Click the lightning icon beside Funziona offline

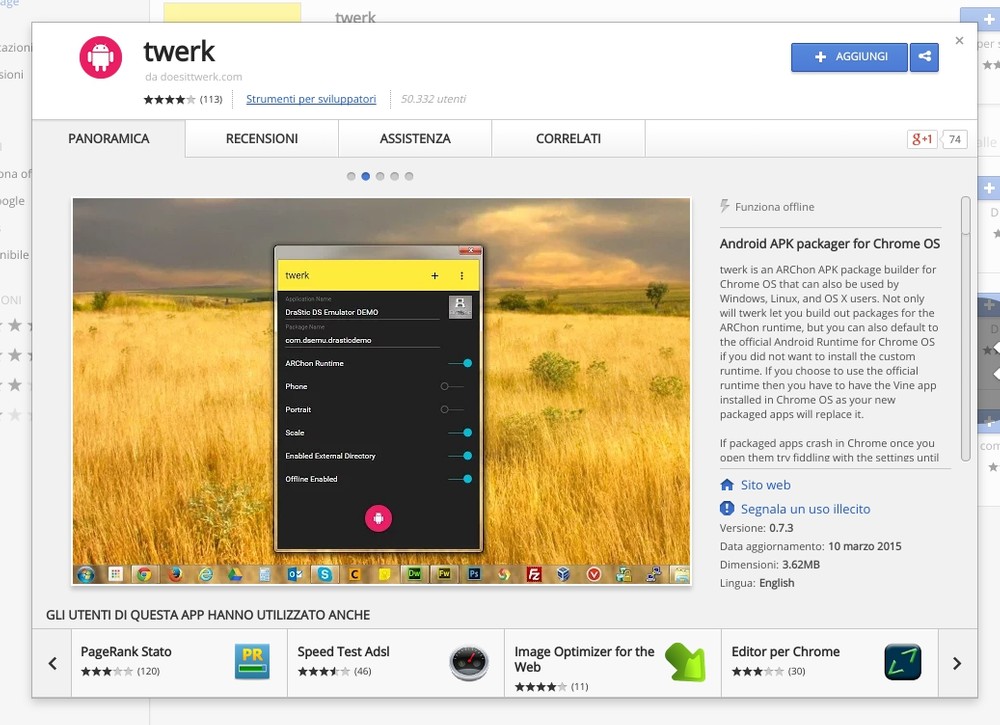[x=724, y=206]
